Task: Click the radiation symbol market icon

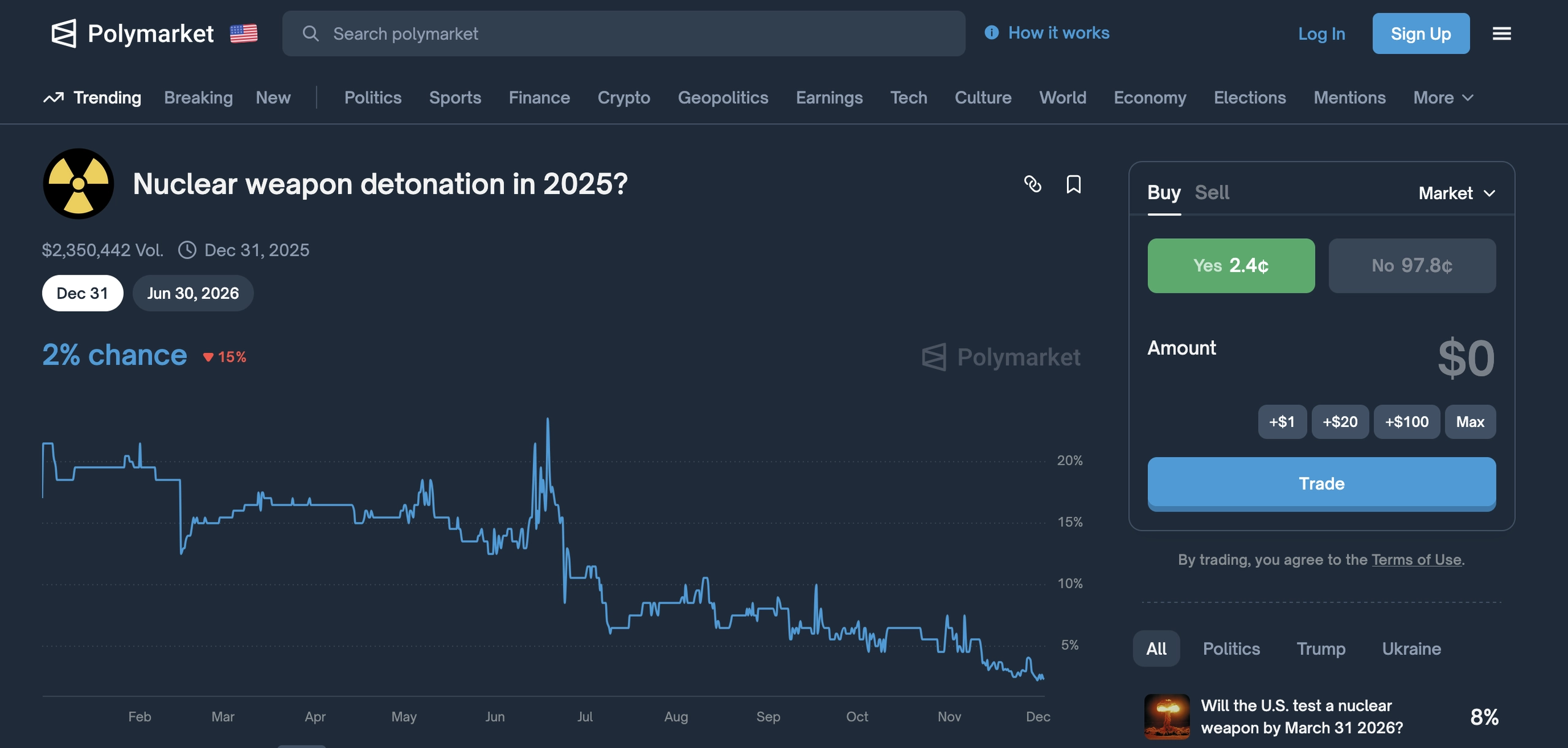Action: point(78,184)
